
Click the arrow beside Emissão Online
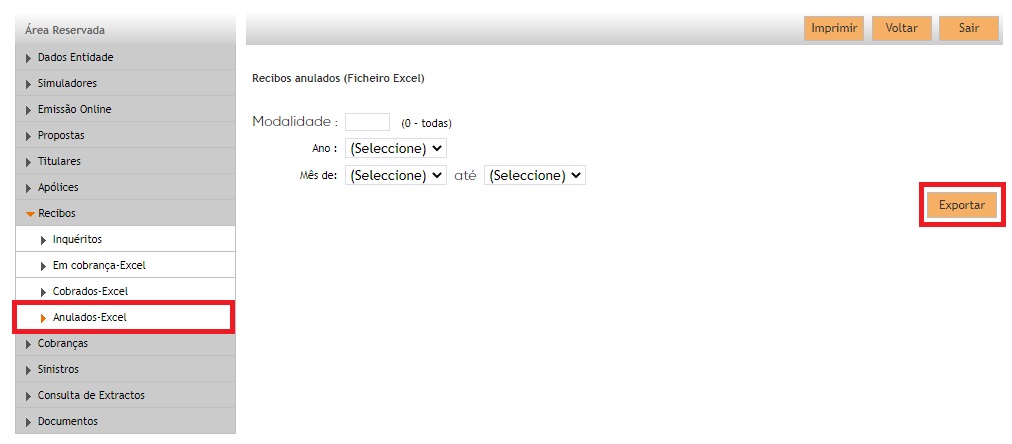tap(28, 110)
